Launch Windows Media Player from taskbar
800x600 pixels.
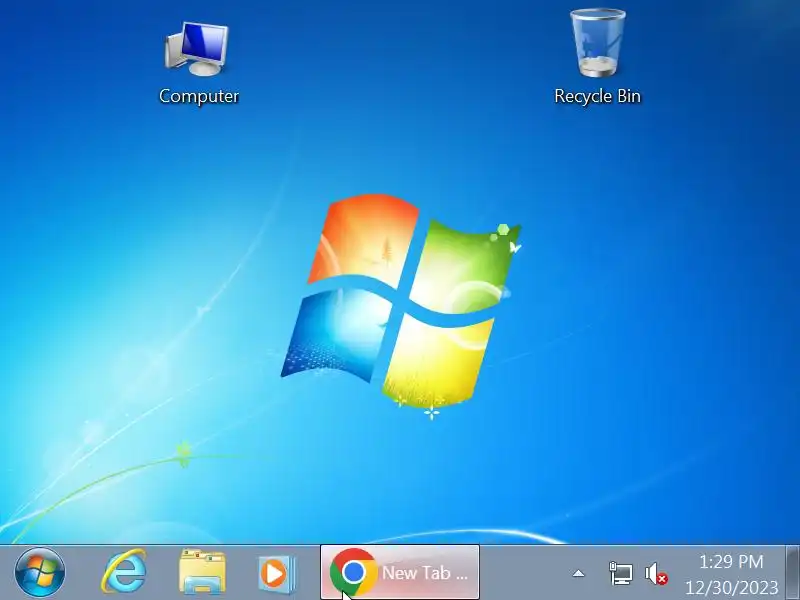277,573
